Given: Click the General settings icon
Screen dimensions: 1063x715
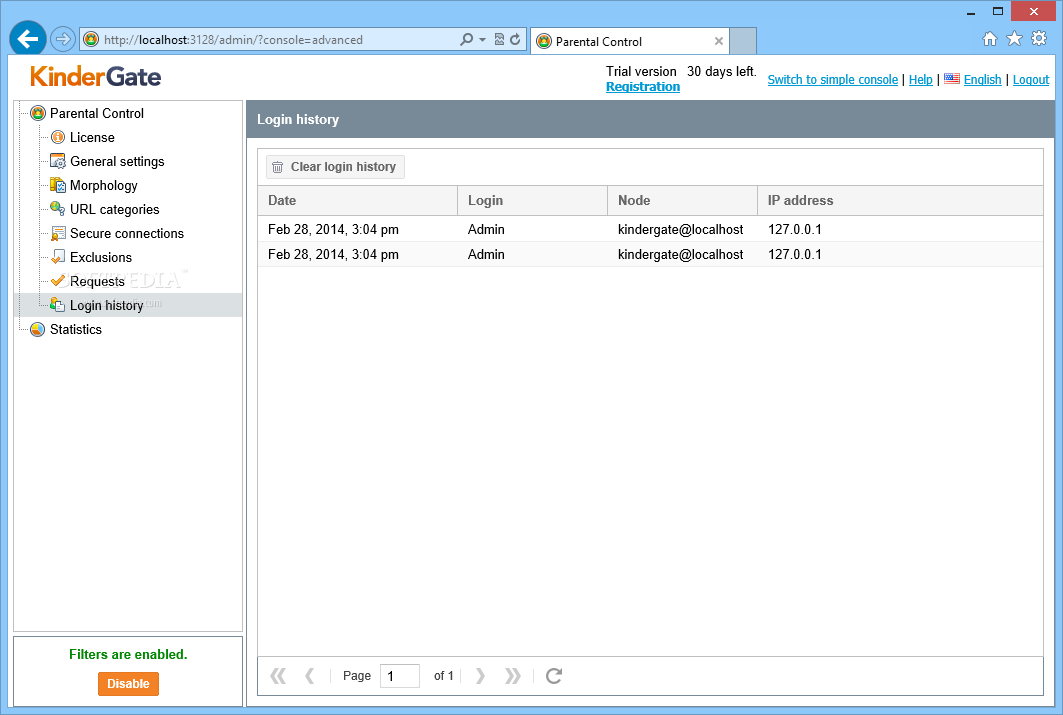Looking at the screenshot, I should pos(58,161).
